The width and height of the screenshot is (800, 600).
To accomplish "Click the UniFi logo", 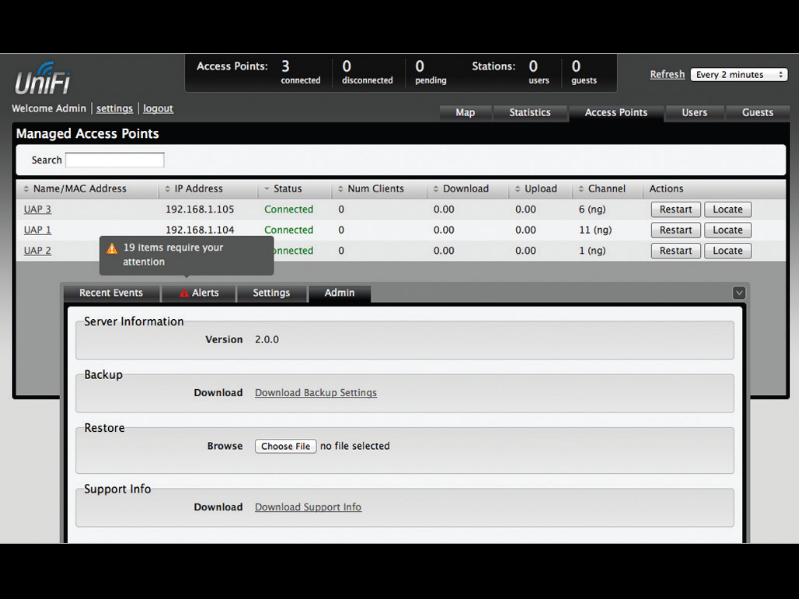I will 42,79.
